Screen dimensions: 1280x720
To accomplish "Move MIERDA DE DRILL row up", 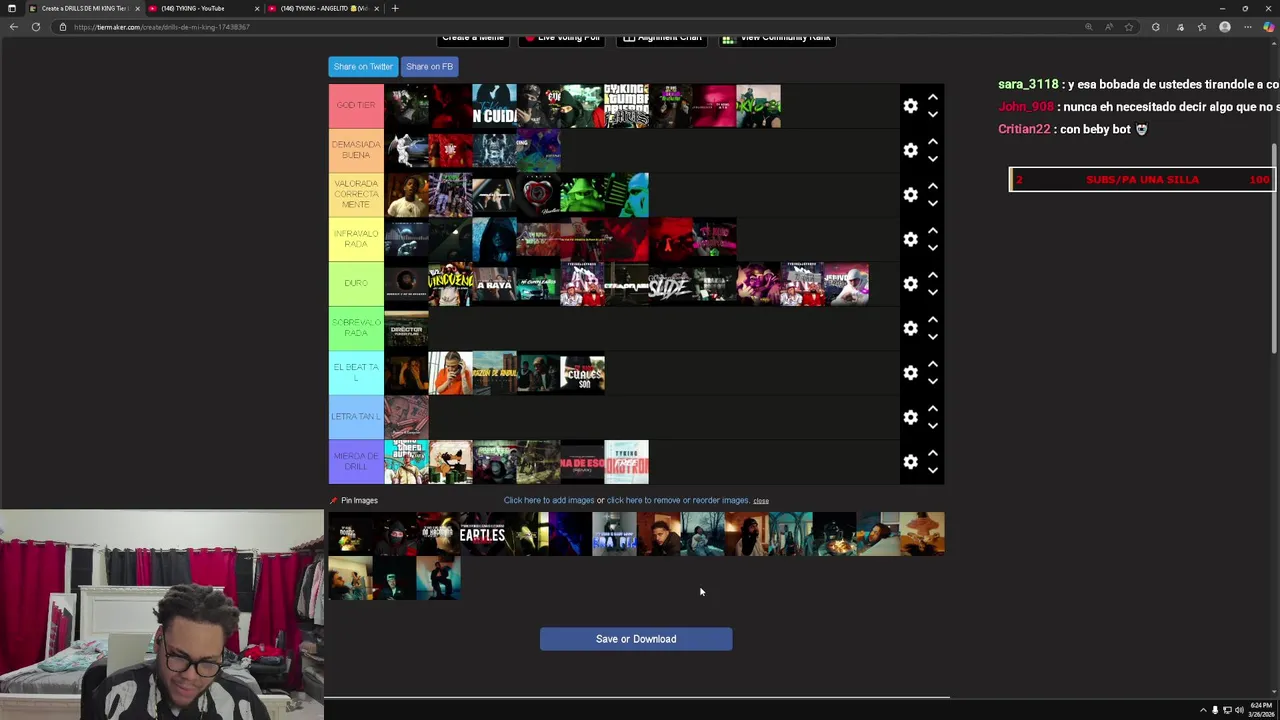I will [932, 453].
